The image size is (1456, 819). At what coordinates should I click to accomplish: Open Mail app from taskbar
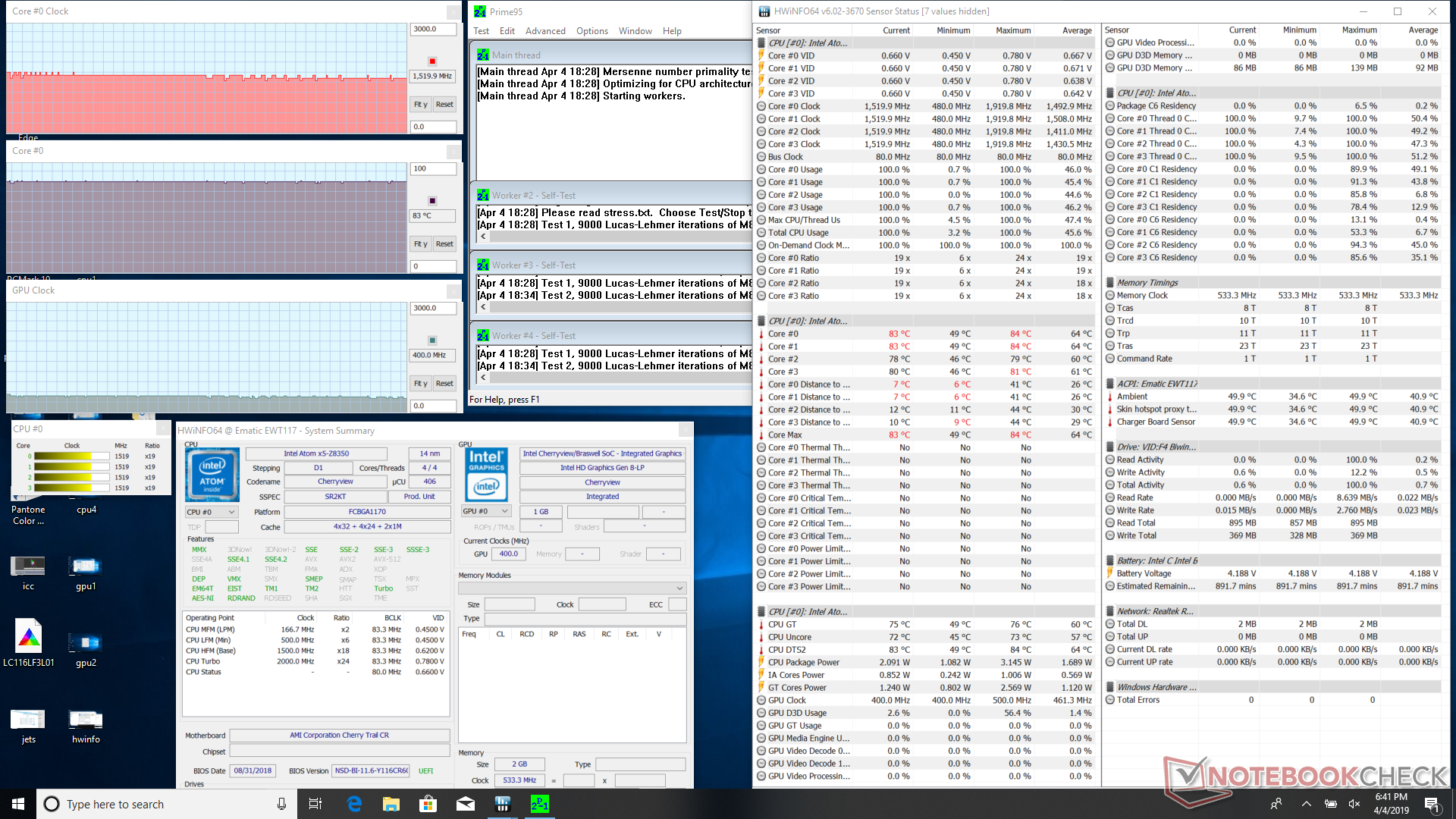(466, 804)
